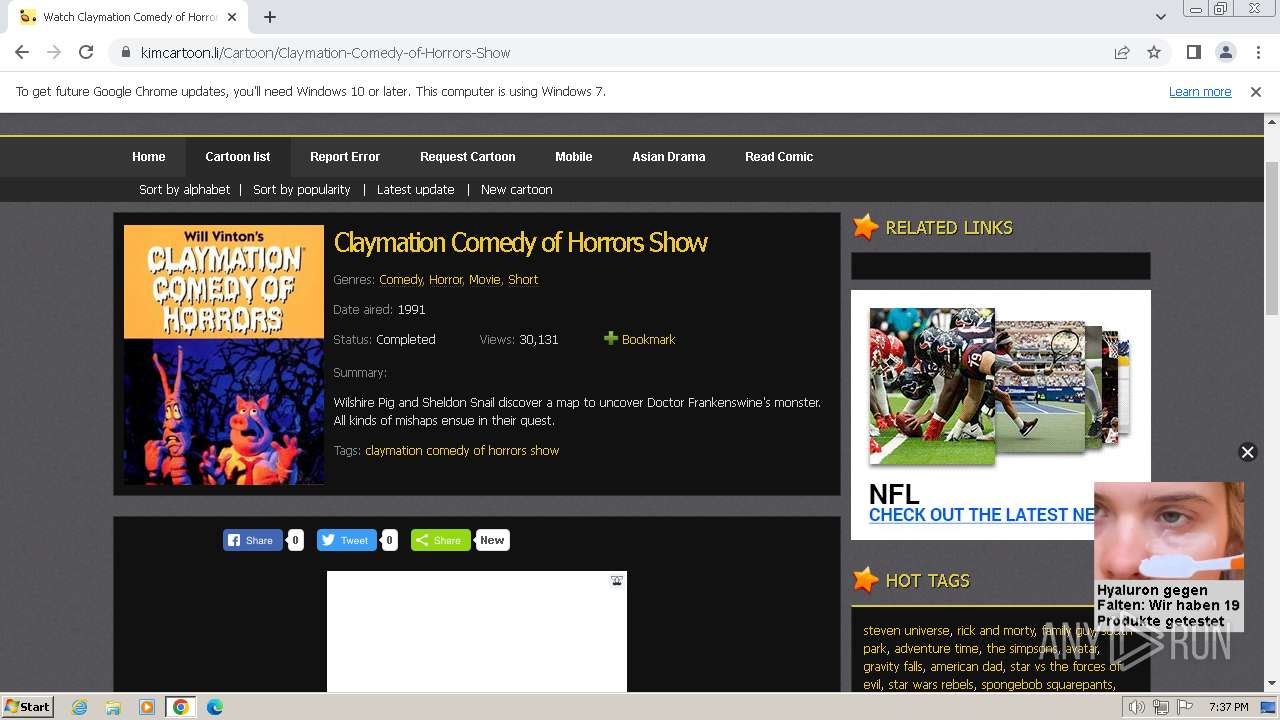Open Cartoon list menu

[238, 157]
